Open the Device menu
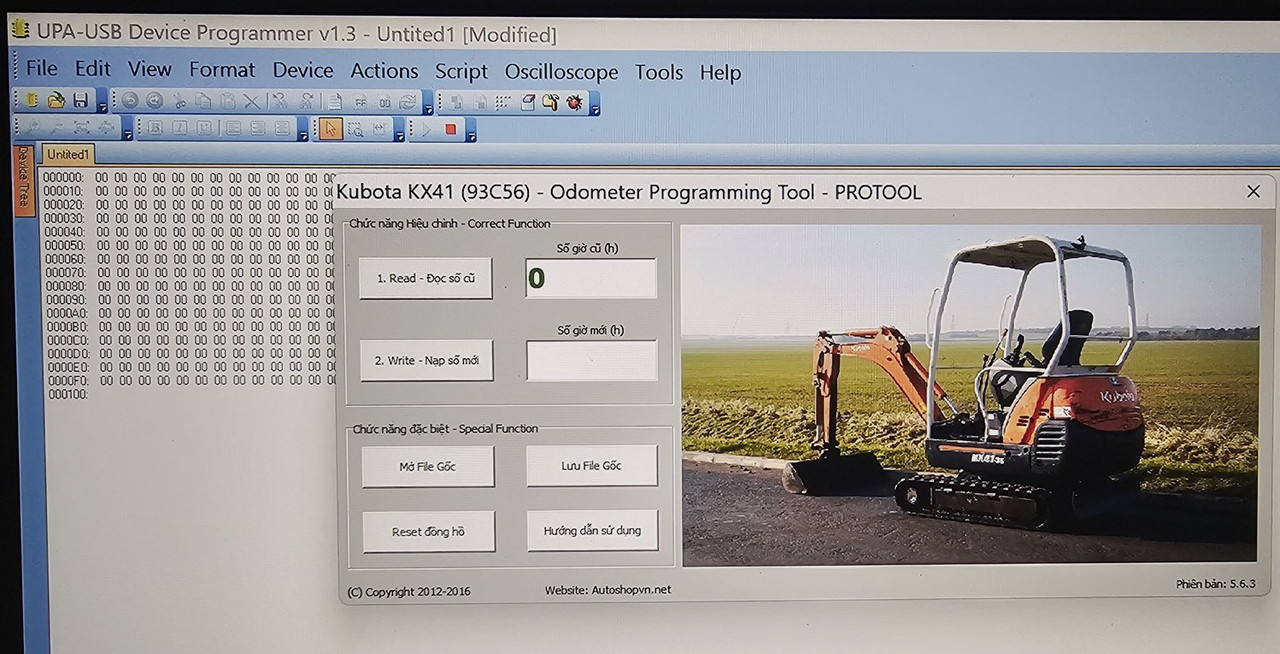Image resolution: width=1280 pixels, height=654 pixels. (x=303, y=70)
